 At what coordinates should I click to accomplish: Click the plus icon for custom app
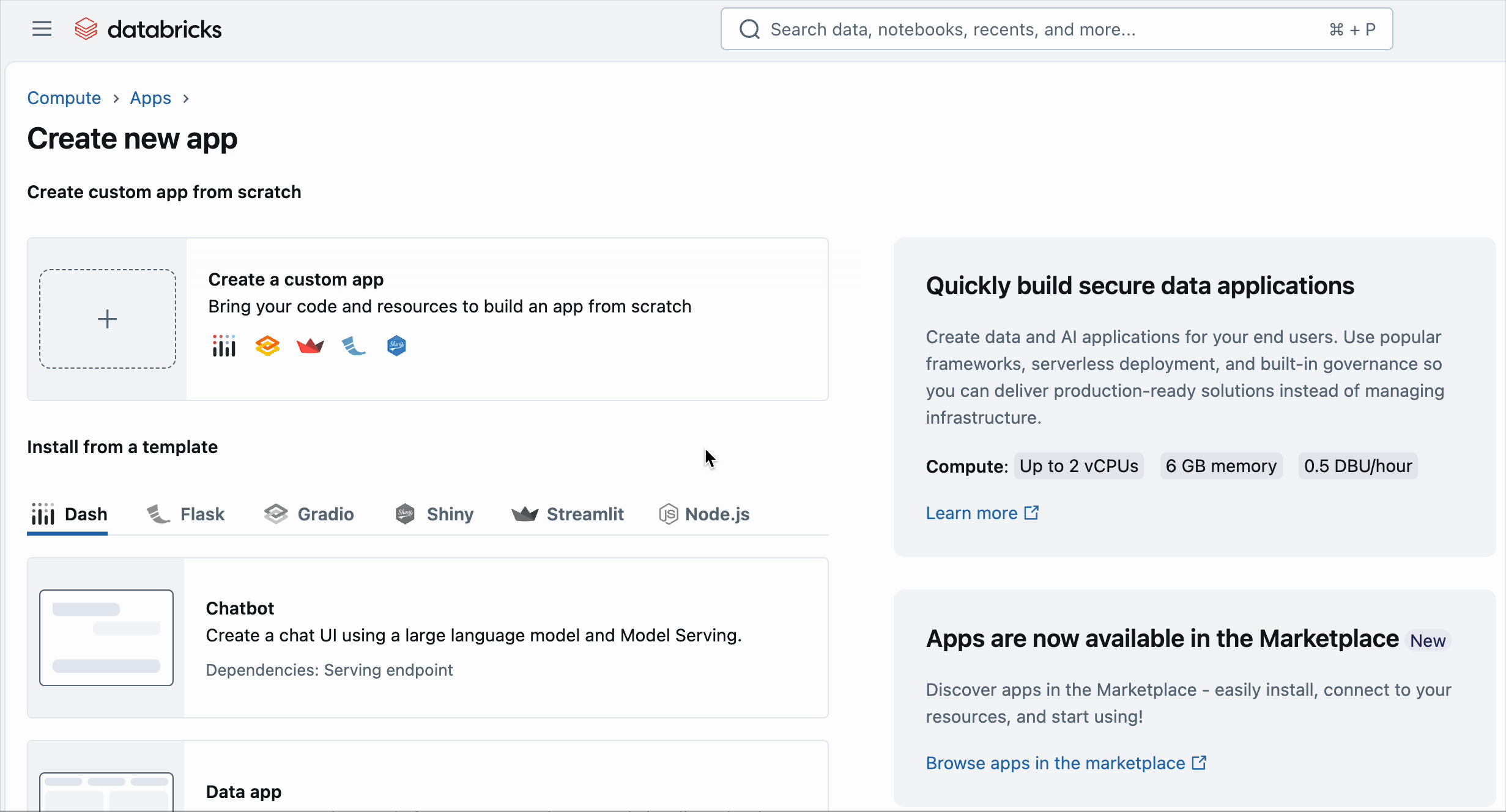click(x=108, y=319)
